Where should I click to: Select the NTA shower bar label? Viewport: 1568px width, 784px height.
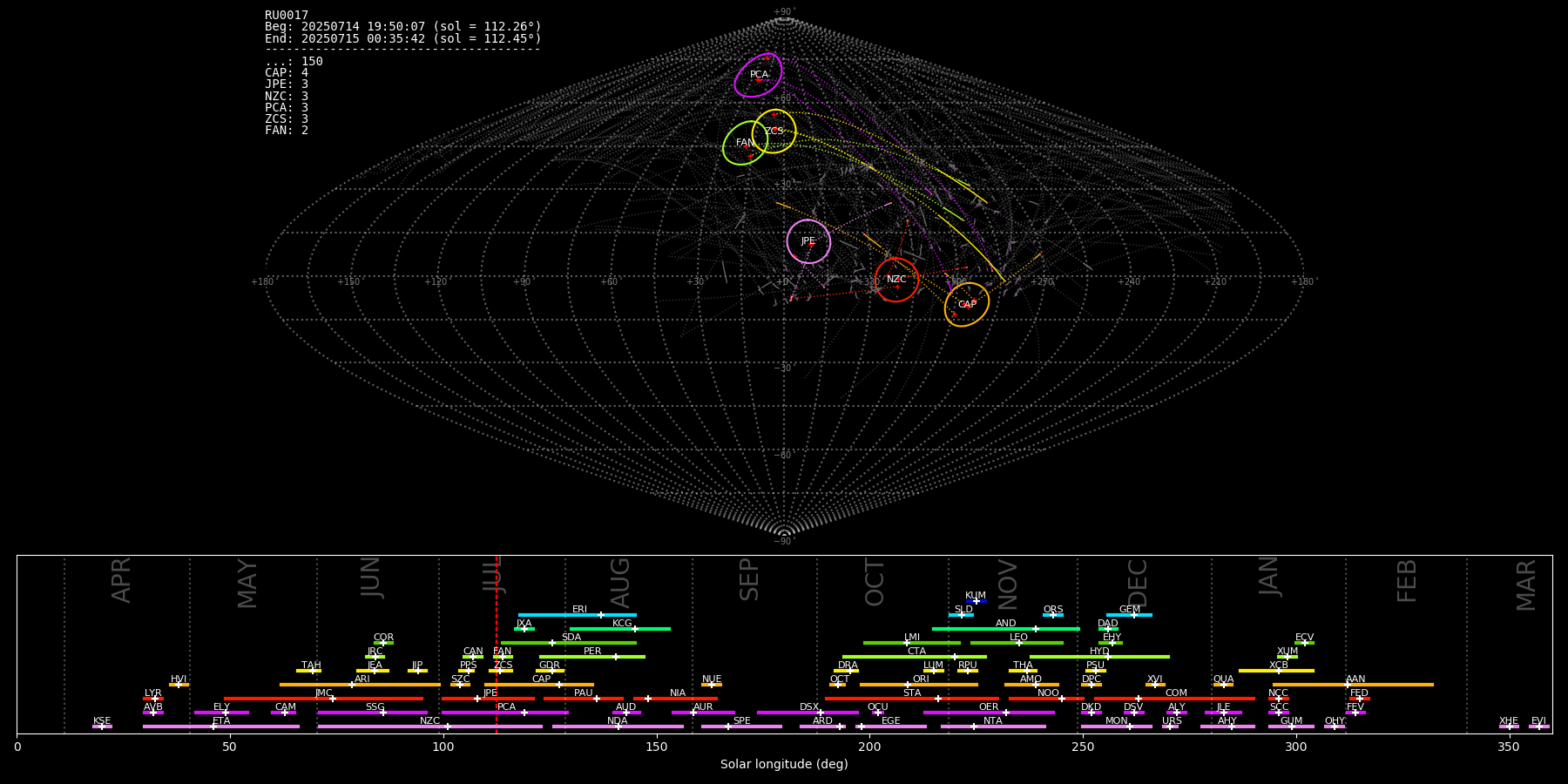tap(992, 720)
